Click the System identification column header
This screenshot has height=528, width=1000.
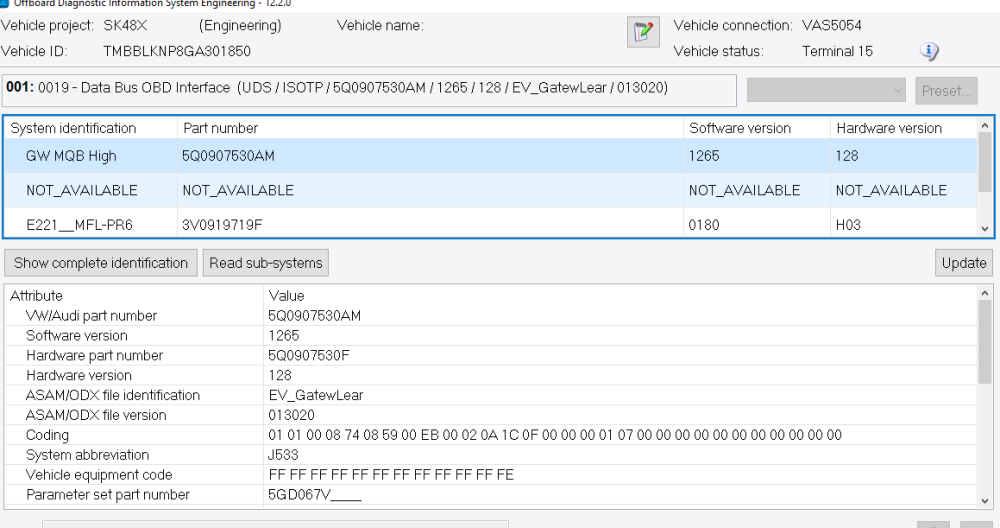coord(91,128)
